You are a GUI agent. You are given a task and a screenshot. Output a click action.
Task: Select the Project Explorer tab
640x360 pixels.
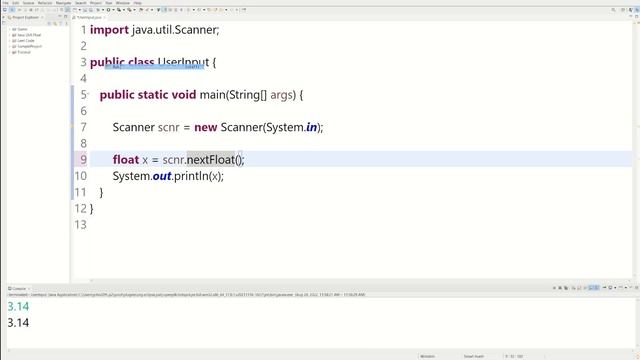tap(25, 18)
